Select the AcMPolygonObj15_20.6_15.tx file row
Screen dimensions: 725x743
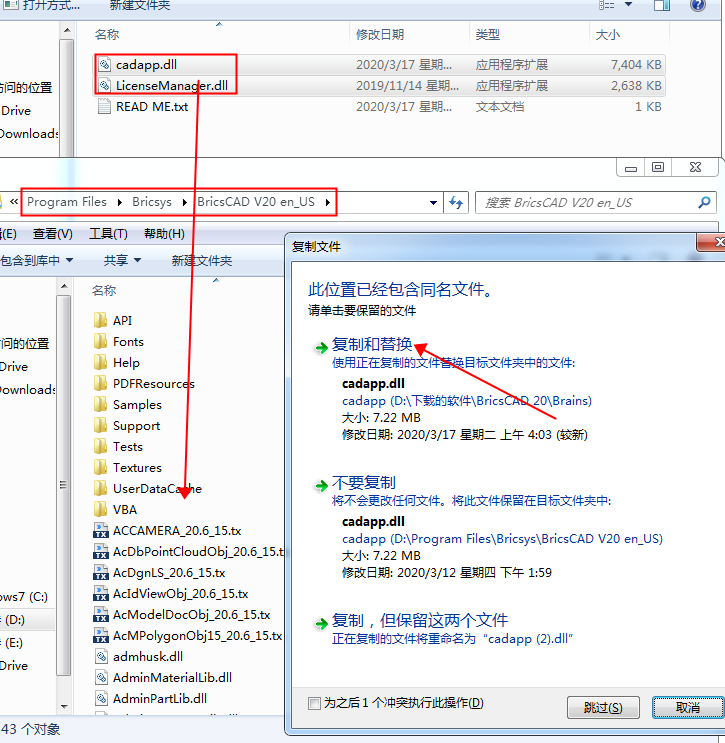click(x=189, y=635)
